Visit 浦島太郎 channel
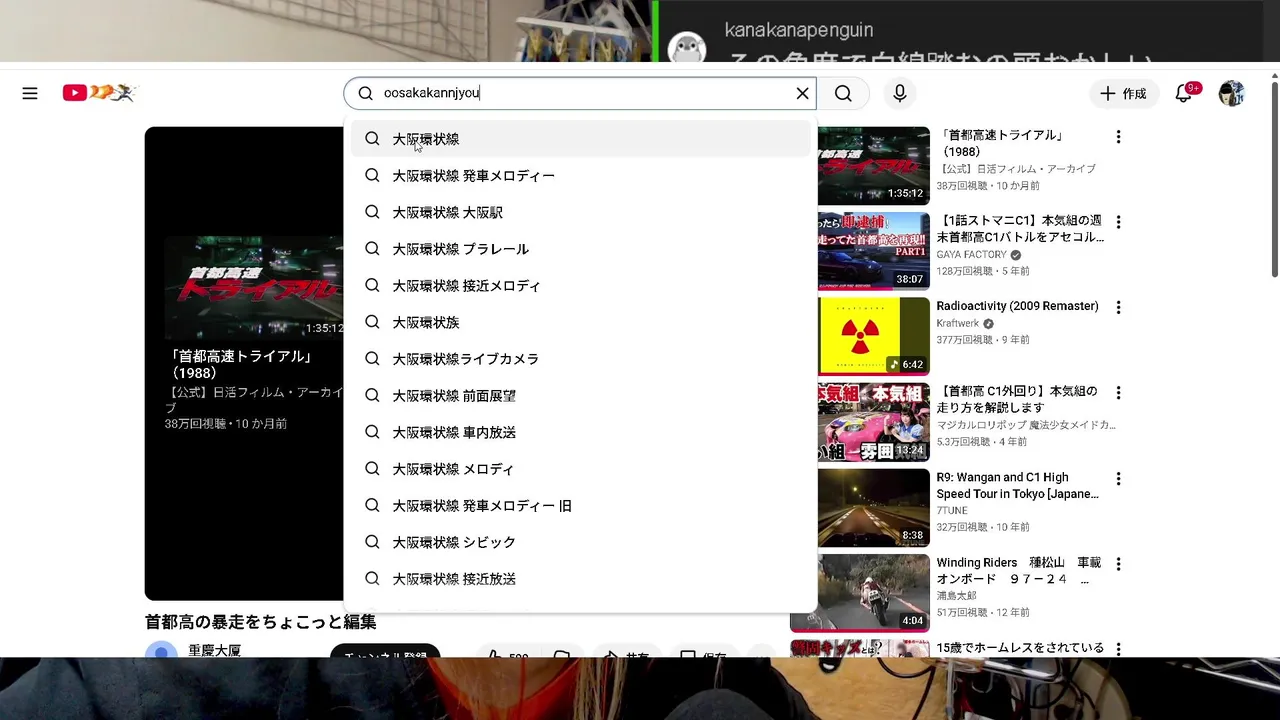This screenshot has width=1280, height=720. (958, 596)
